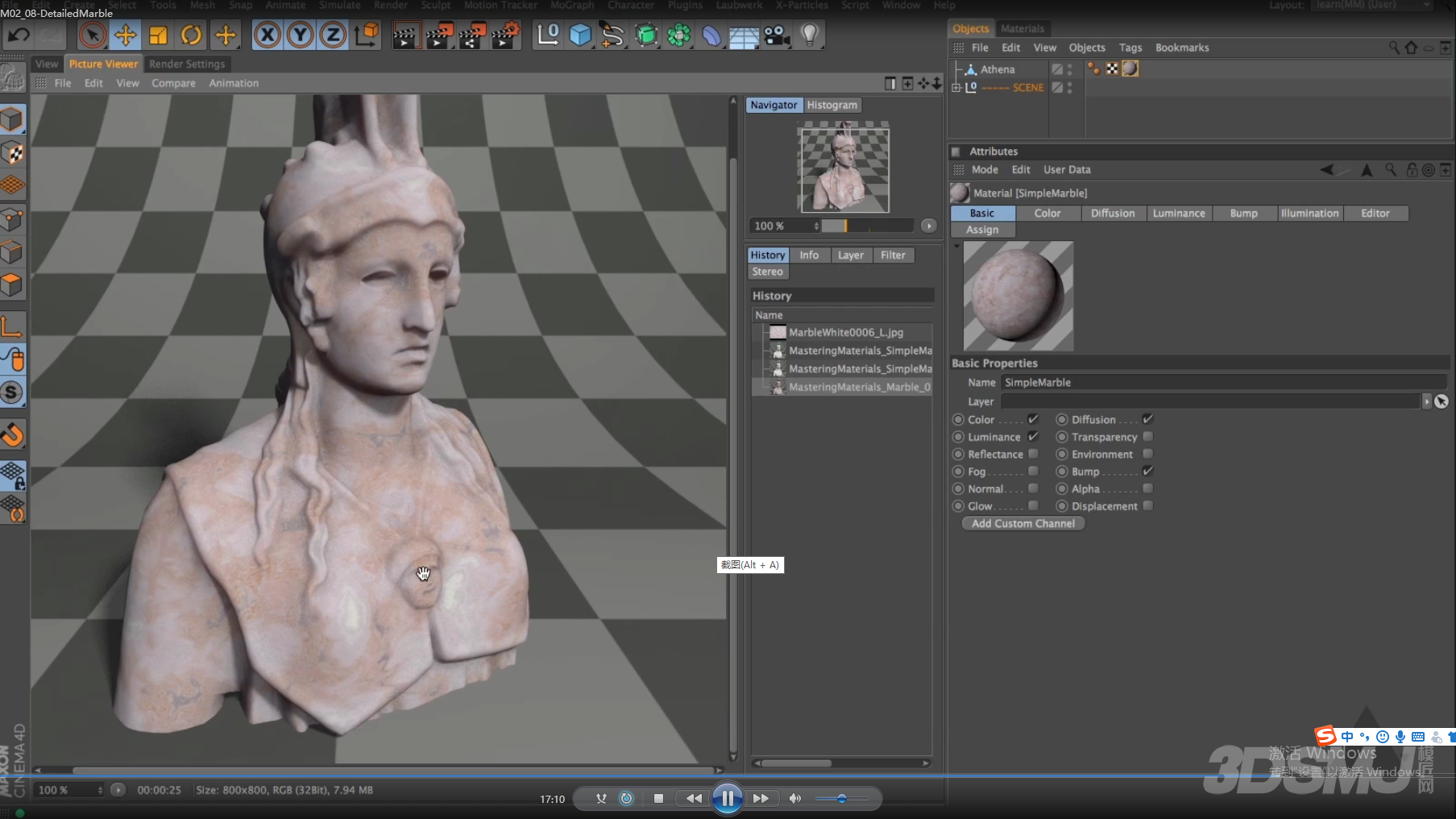1456x819 pixels.
Task: Click Render View clapperboard icon
Action: click(x=406, y=35)
